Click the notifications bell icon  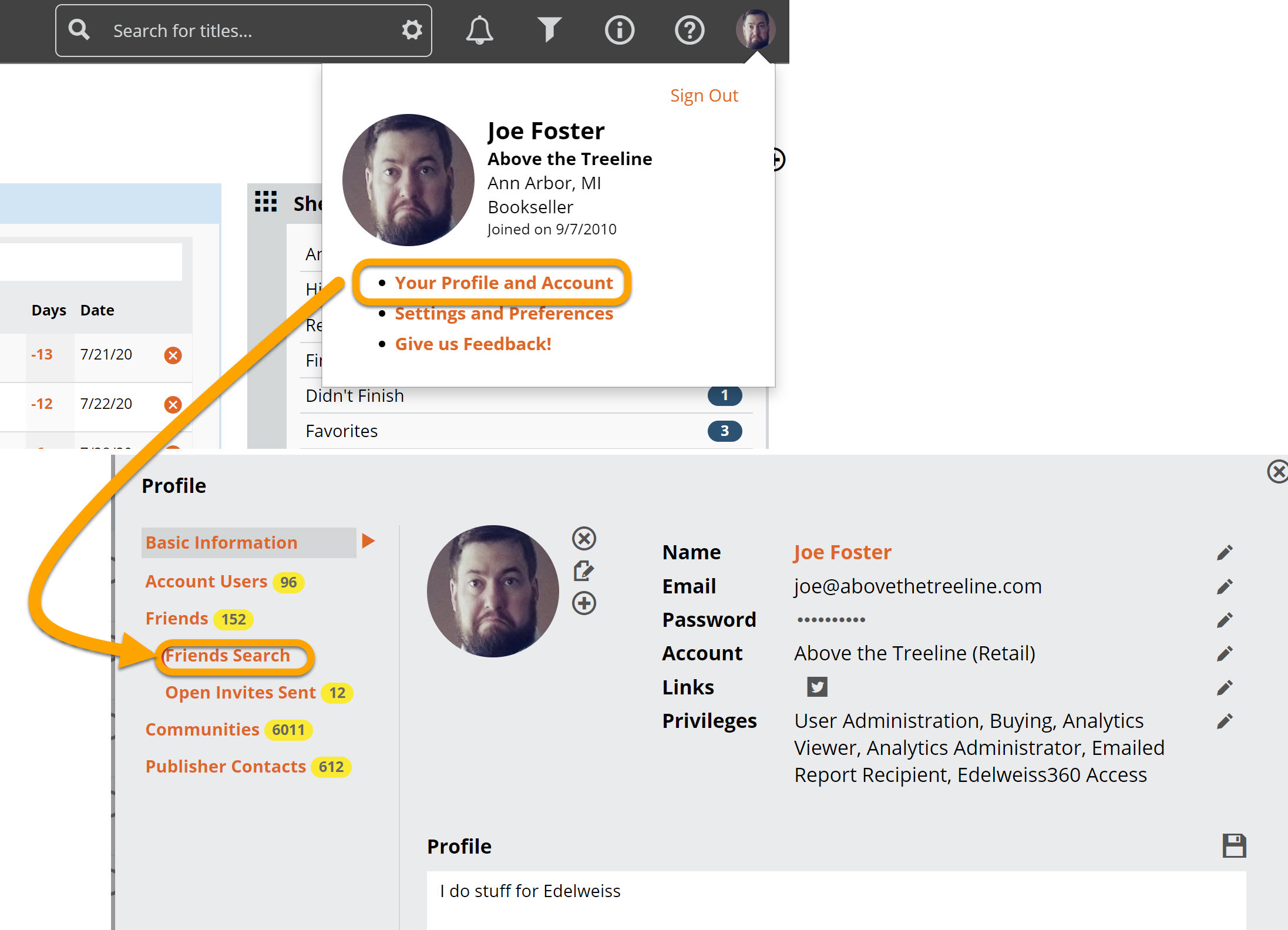click(479, 31)
